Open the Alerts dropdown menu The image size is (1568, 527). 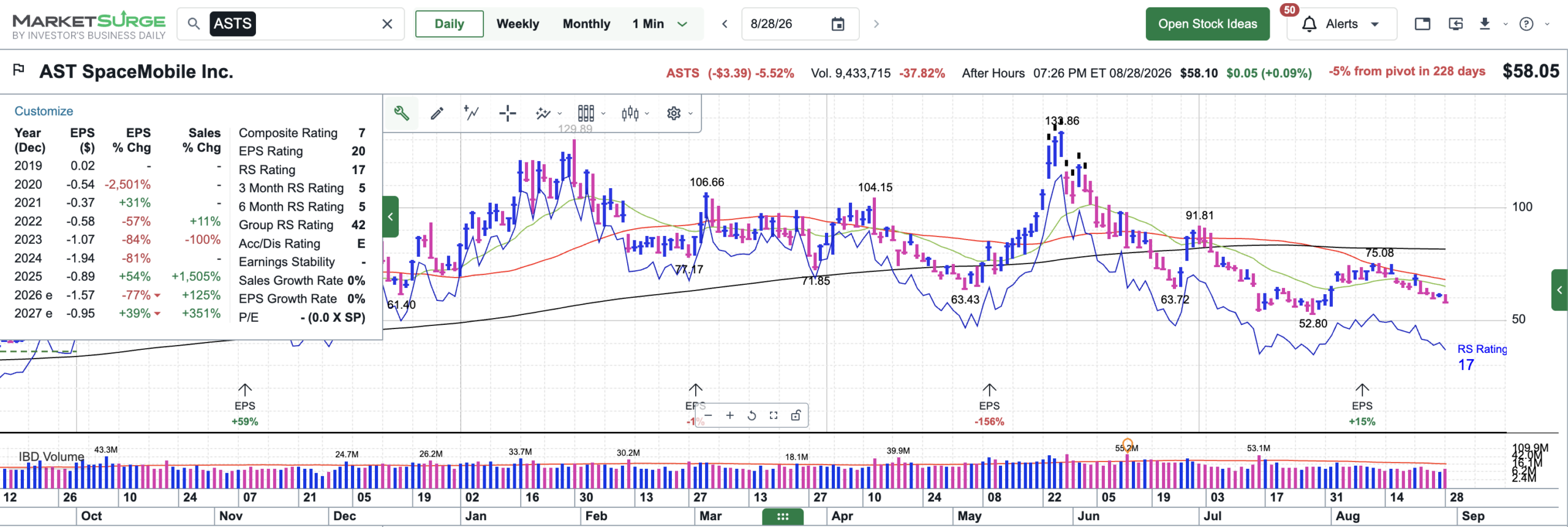click(x=1341, y=24)
